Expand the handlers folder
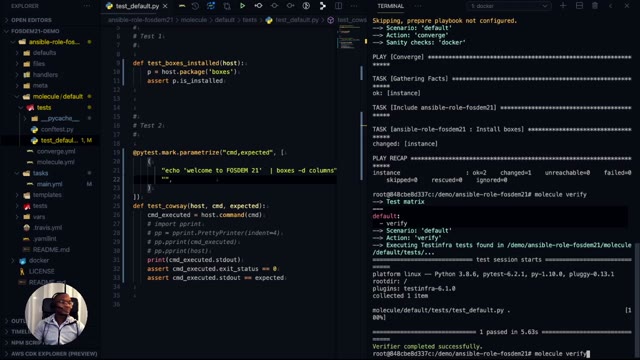The image size is (640, 360). (x=45, y=75)
